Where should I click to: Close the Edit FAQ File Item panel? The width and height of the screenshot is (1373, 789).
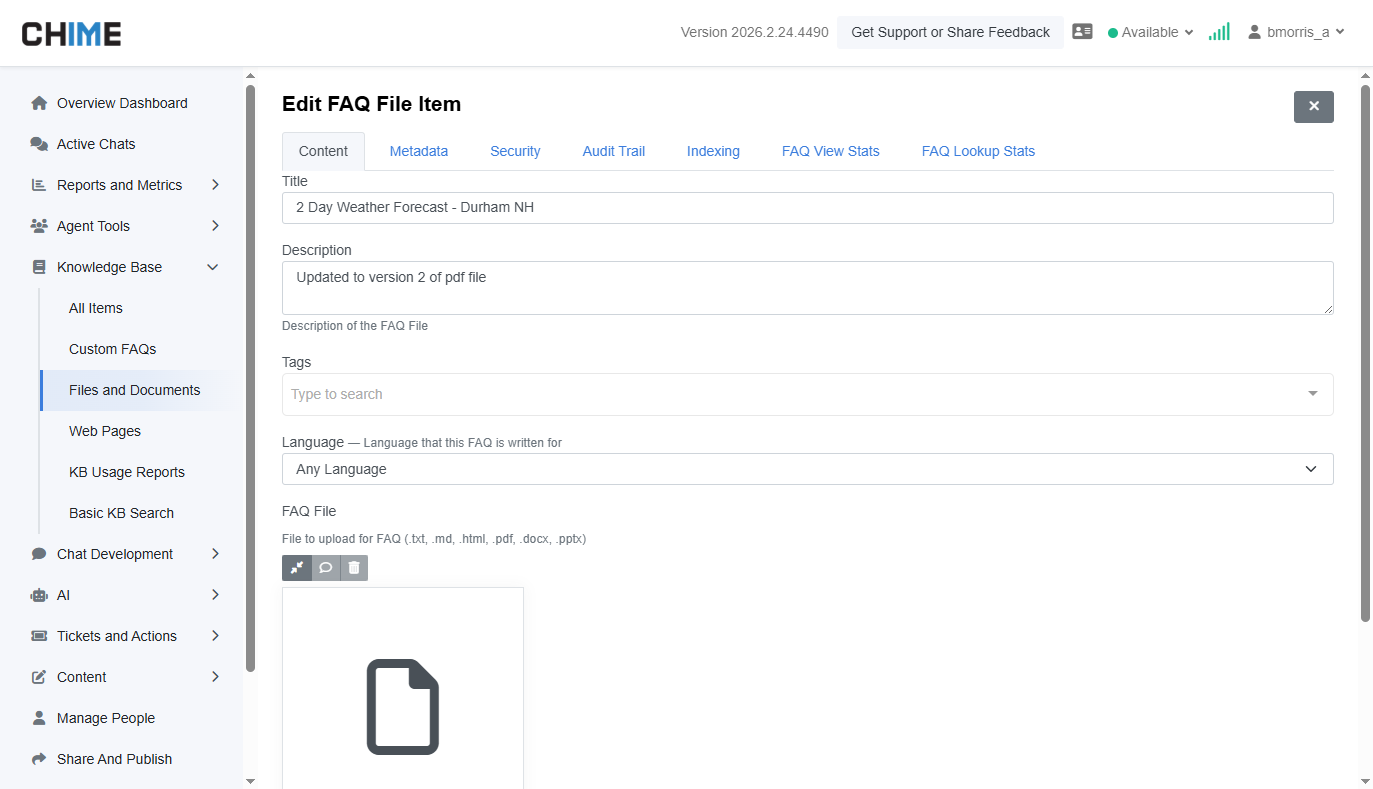pyautogui.click(x=1313, y=107)
